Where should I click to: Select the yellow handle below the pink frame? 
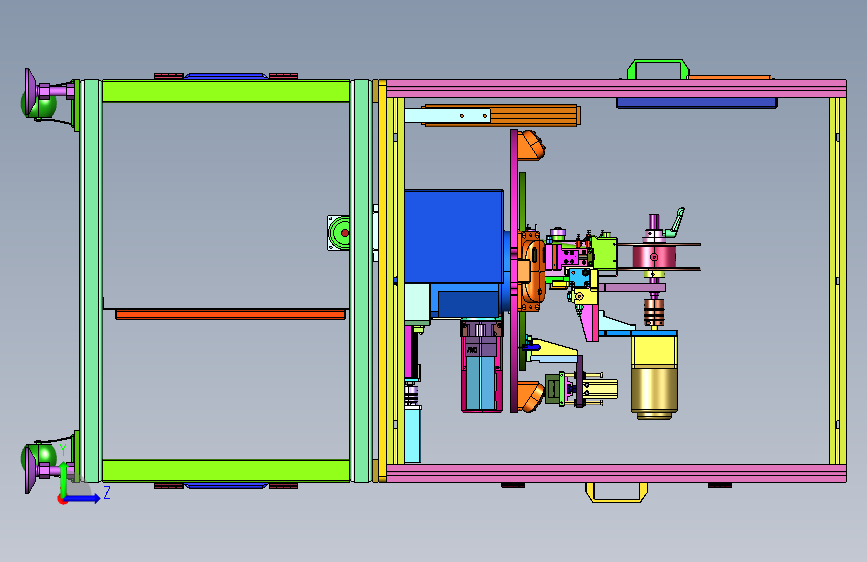tap(616, 492)
